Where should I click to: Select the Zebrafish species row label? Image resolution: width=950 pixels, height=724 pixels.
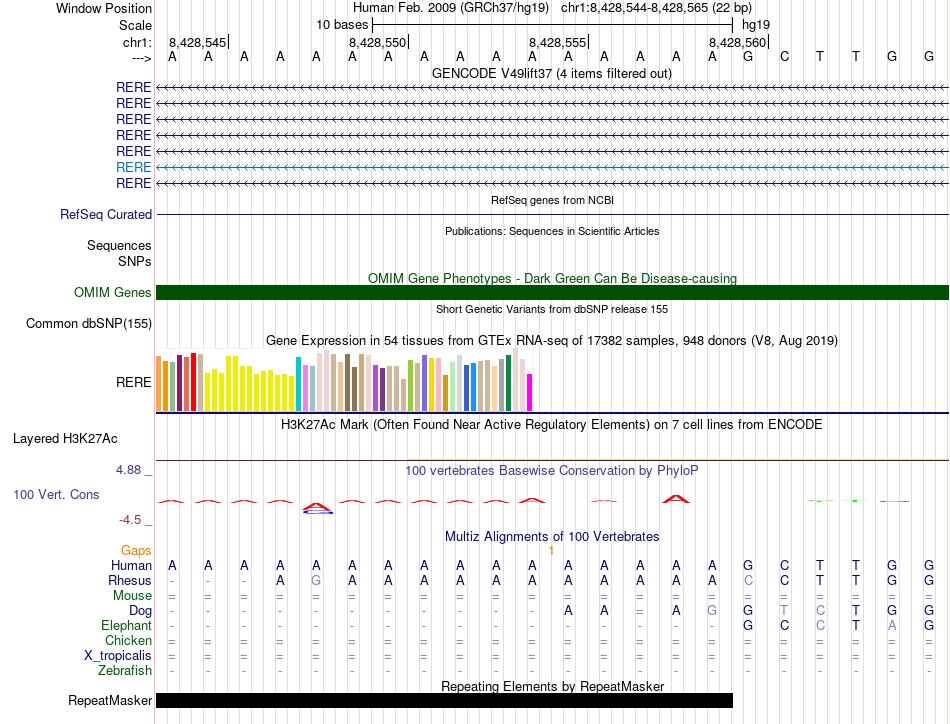coord(124,670)
